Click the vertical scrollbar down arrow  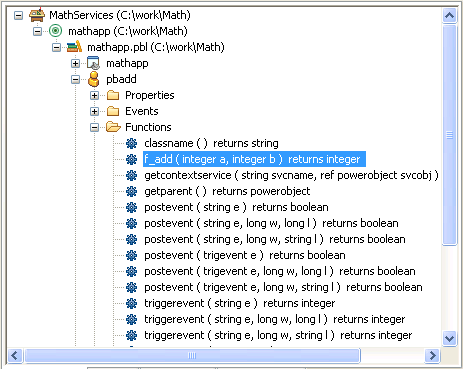click(449, 339)
